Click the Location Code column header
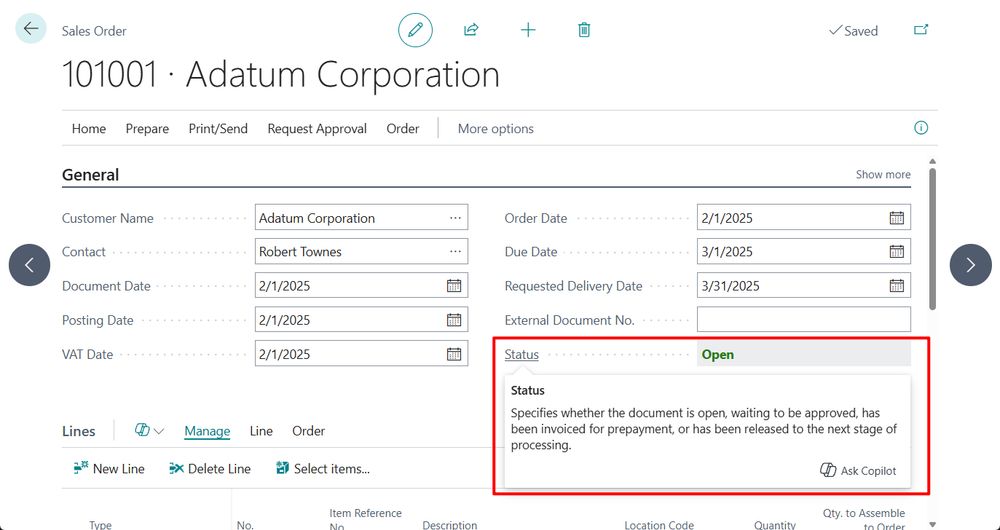Image resolution: width=1000 pixels, height=530 pixels. point(659,525)
